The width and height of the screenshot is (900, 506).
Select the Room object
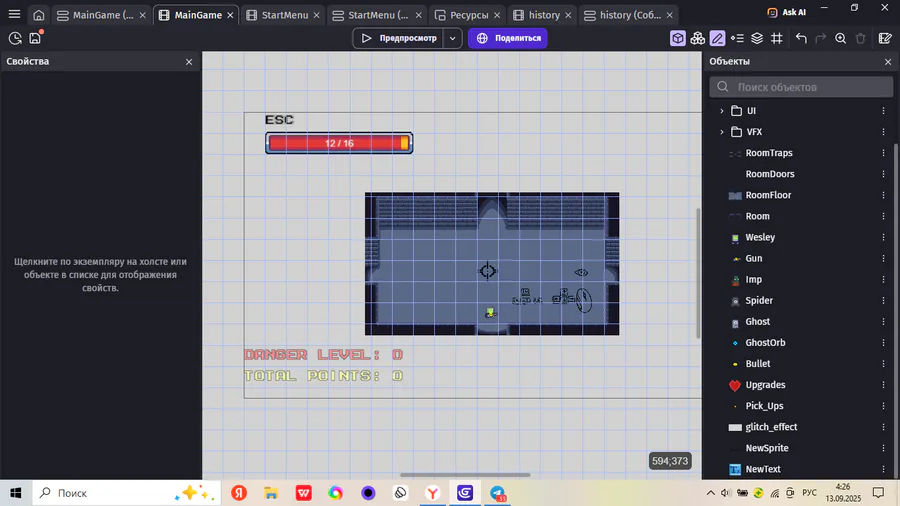[757, 216]
